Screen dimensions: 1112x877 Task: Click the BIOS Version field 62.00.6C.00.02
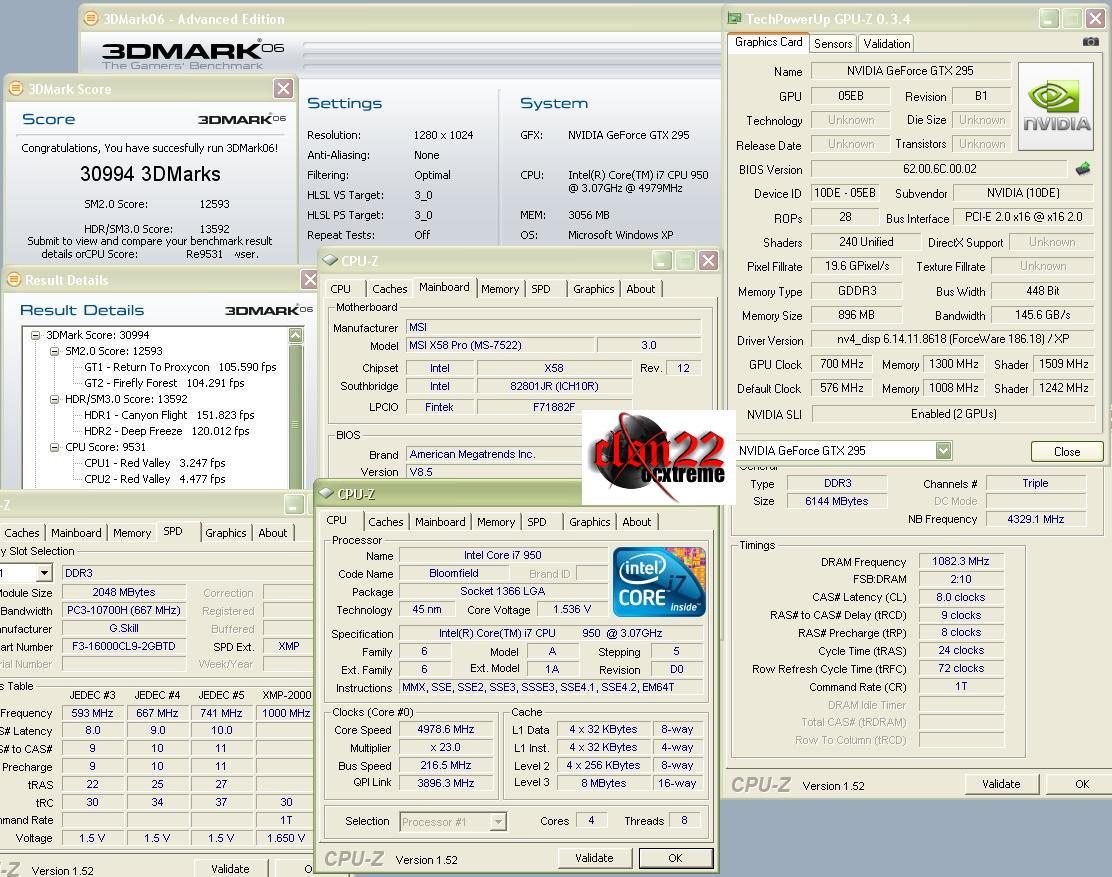click(939, 169)
